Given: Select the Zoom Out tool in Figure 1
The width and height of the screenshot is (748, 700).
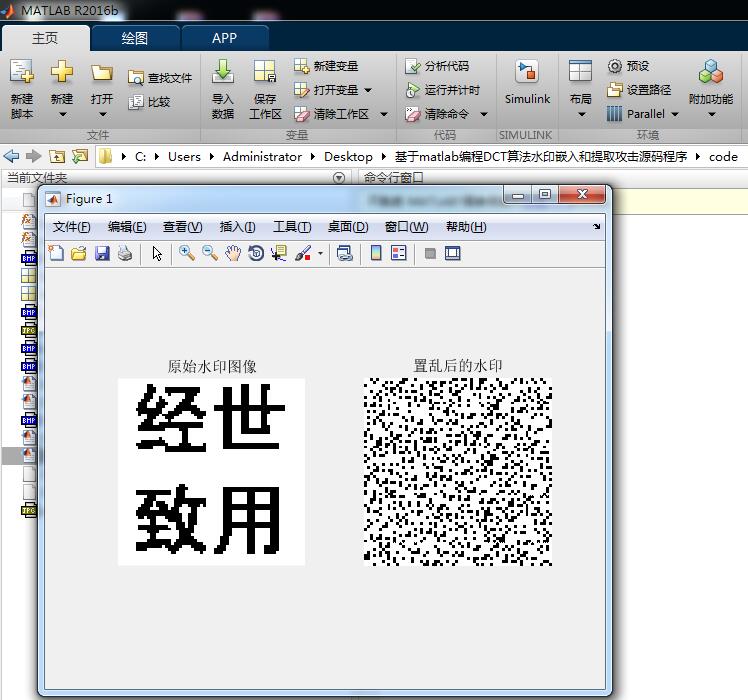Looking at the screenshot, I should tap(210, 253).
